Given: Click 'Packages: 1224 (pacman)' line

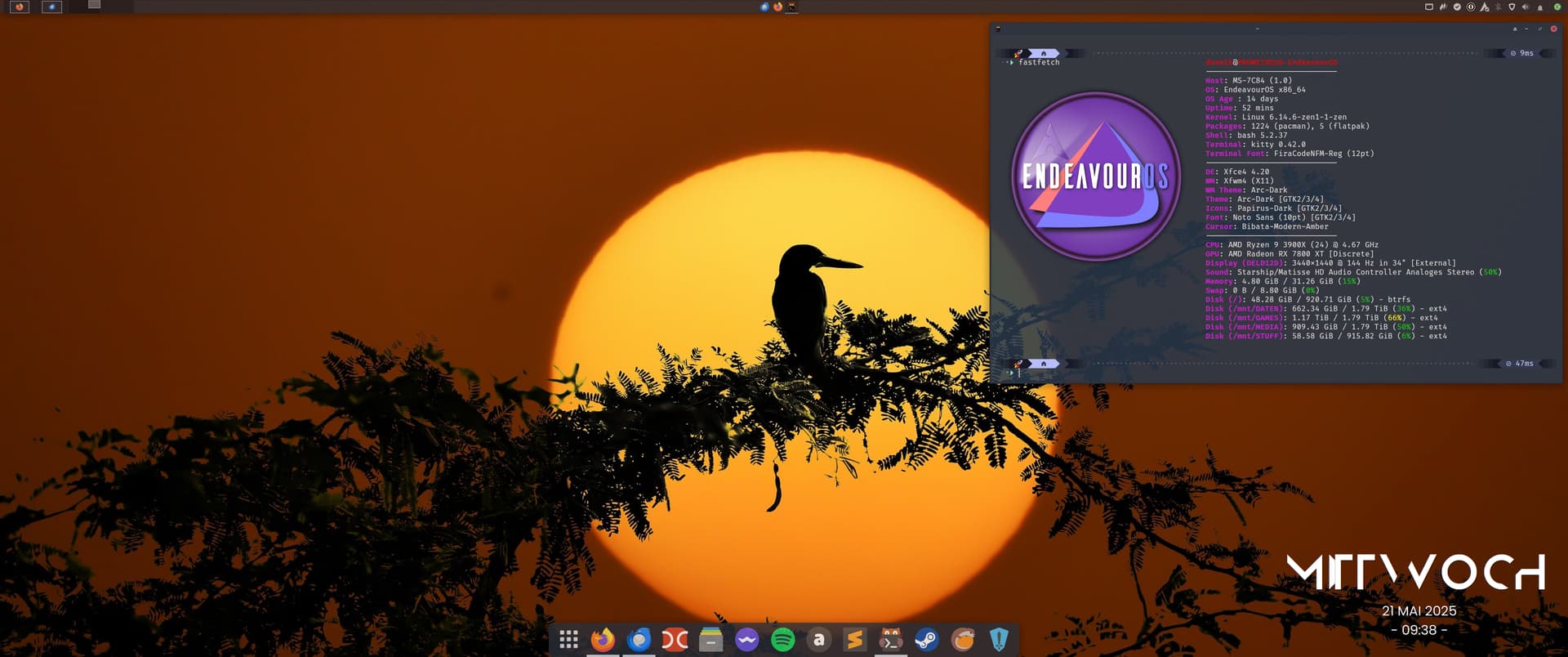Looking at the screenshot, I should click(1287, 126).
